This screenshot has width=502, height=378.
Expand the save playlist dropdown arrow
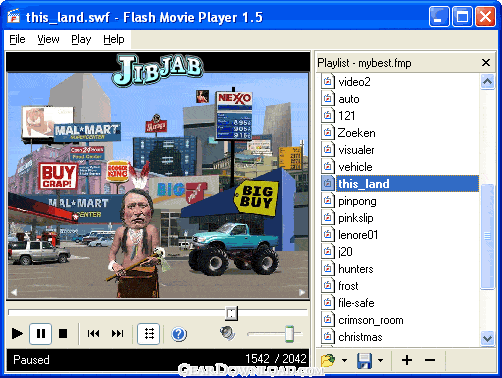click(380, 360)
